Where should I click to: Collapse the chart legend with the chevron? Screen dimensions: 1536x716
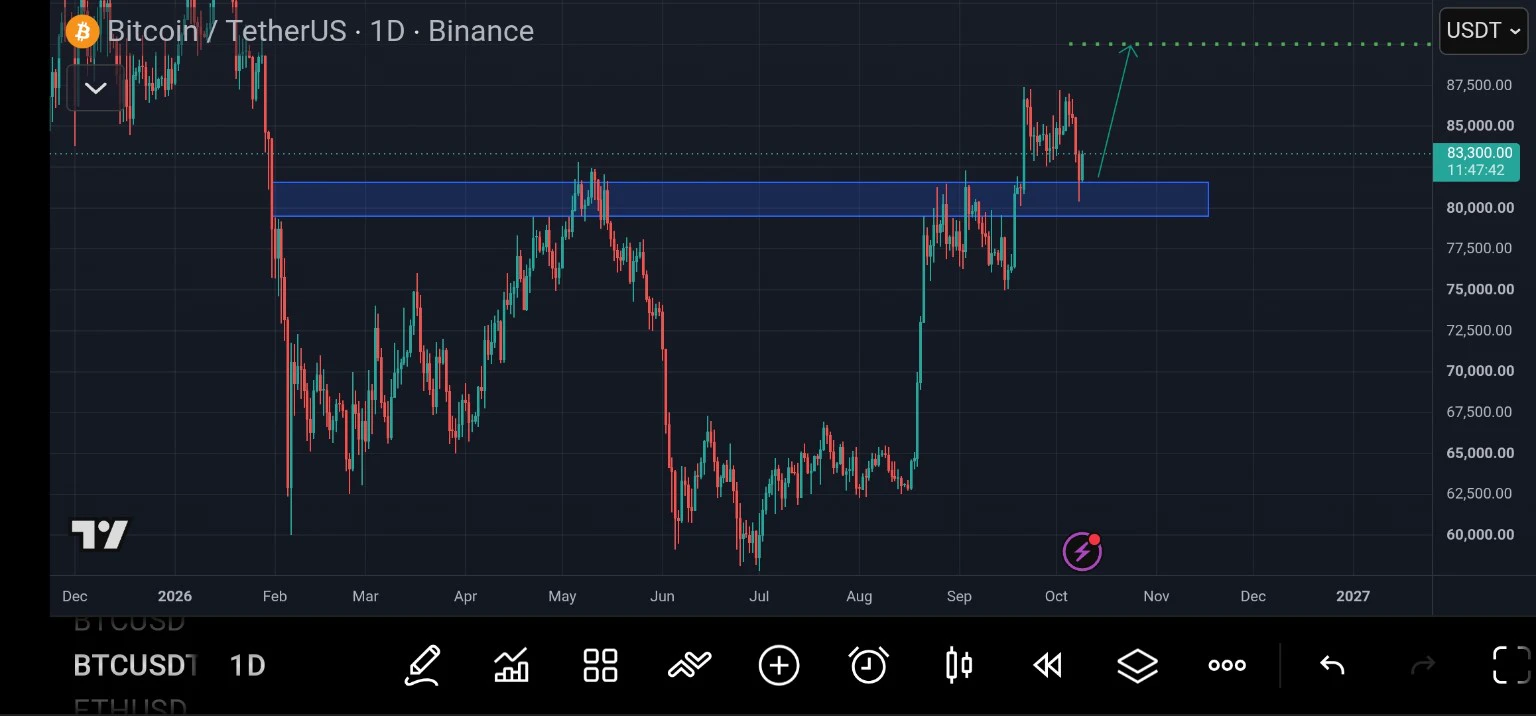point(96,88)
